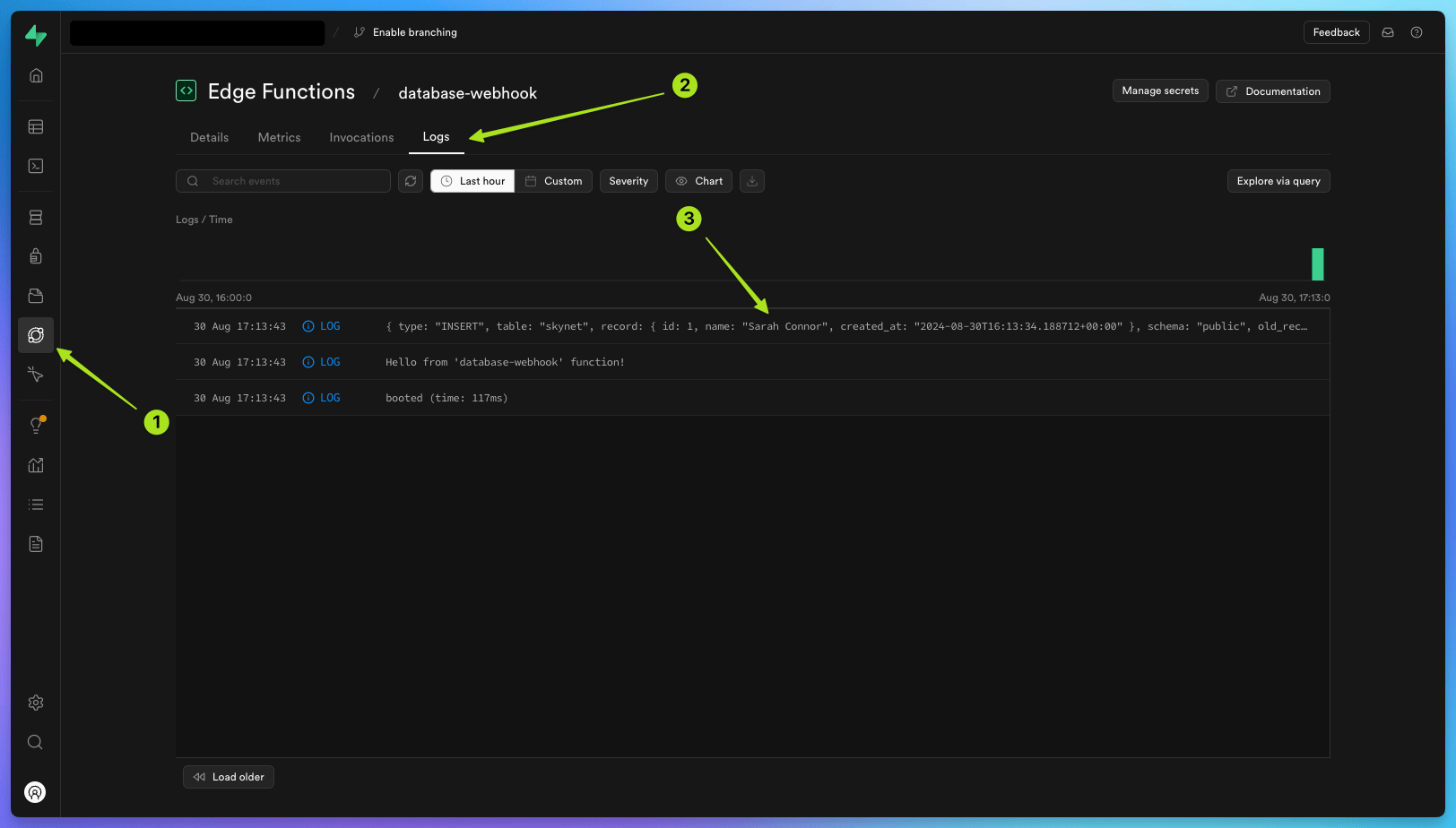The image size is (1456, 828).
Task: Click the green bar in the log timeline
Action: (x=1318, y=263)
